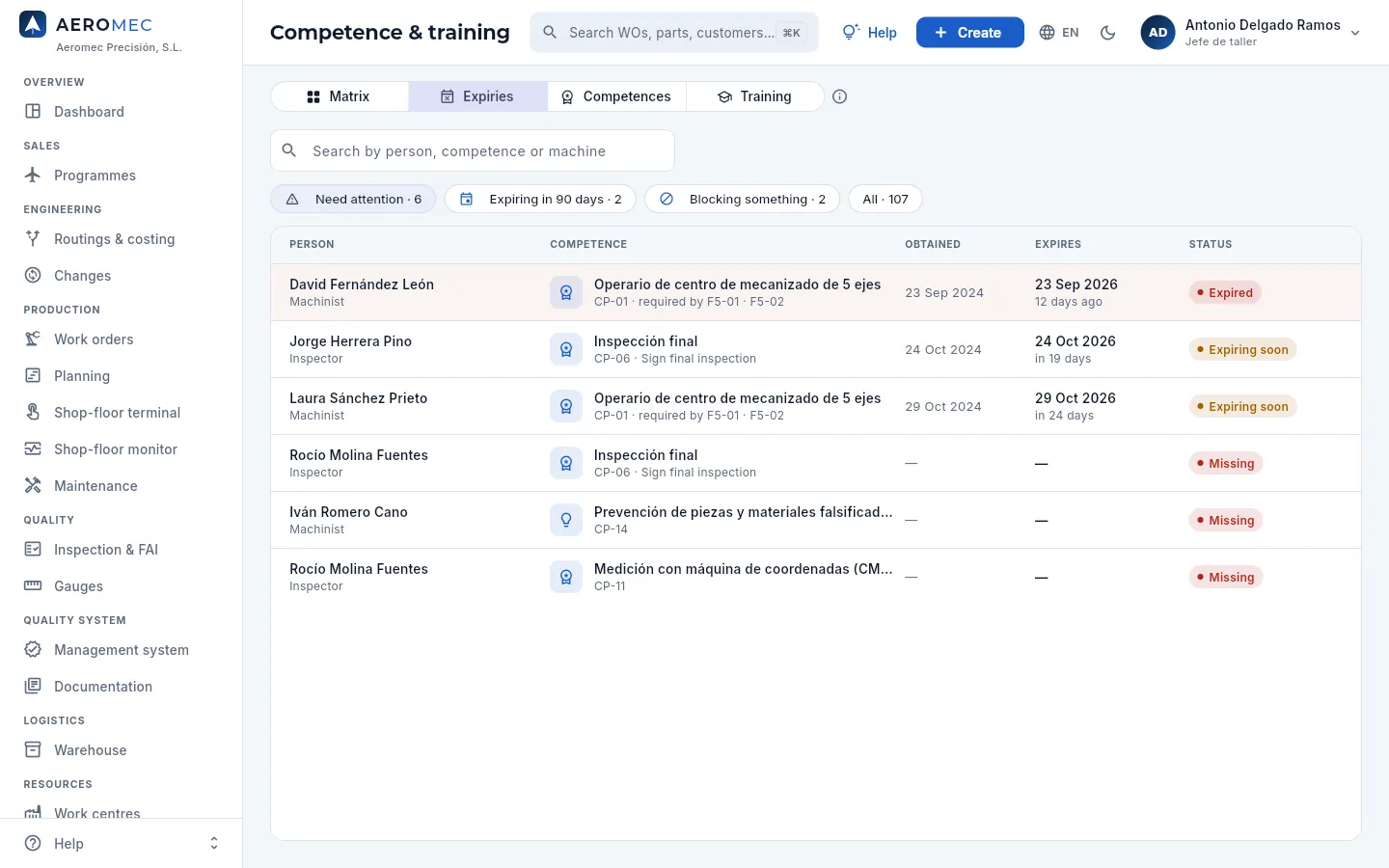
Task: Open the Antonio Delgado Ramos user menu
Action: click(x=1251, y=33)
